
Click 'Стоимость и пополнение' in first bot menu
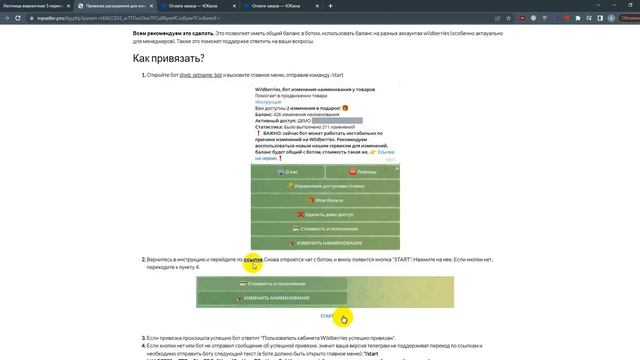coord(325,229)
